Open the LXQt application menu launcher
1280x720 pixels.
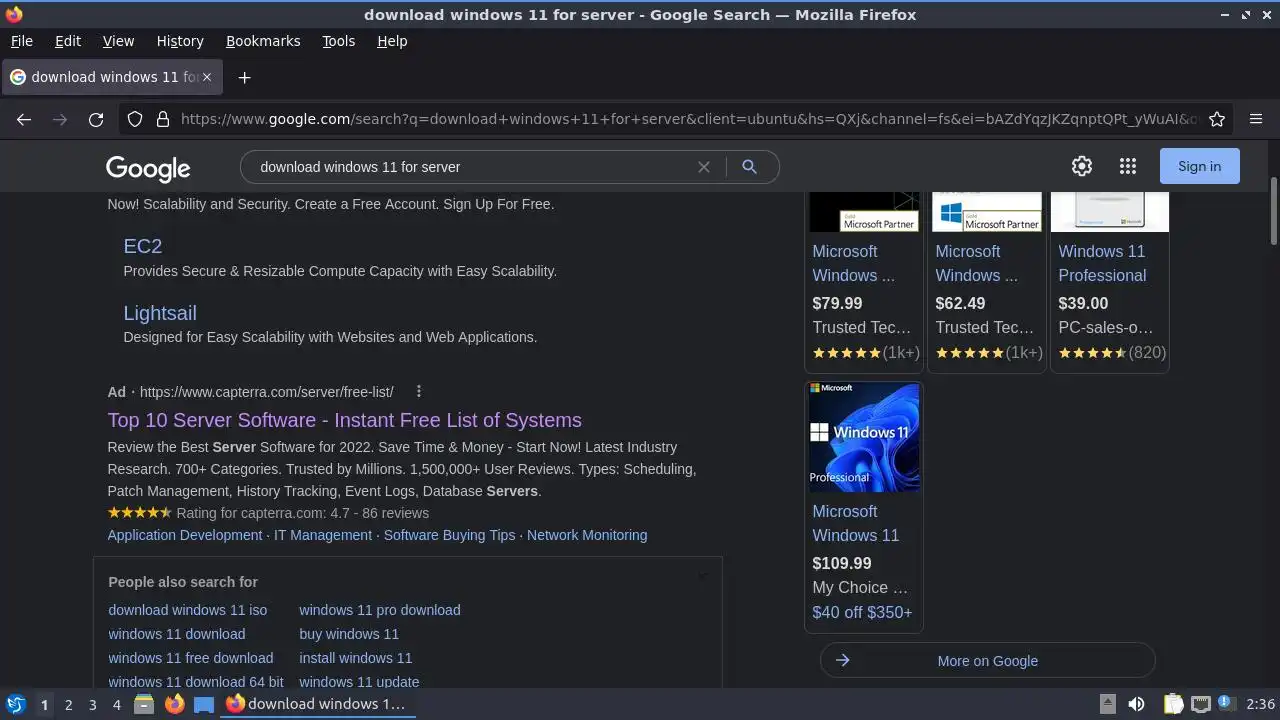point(15,704)
